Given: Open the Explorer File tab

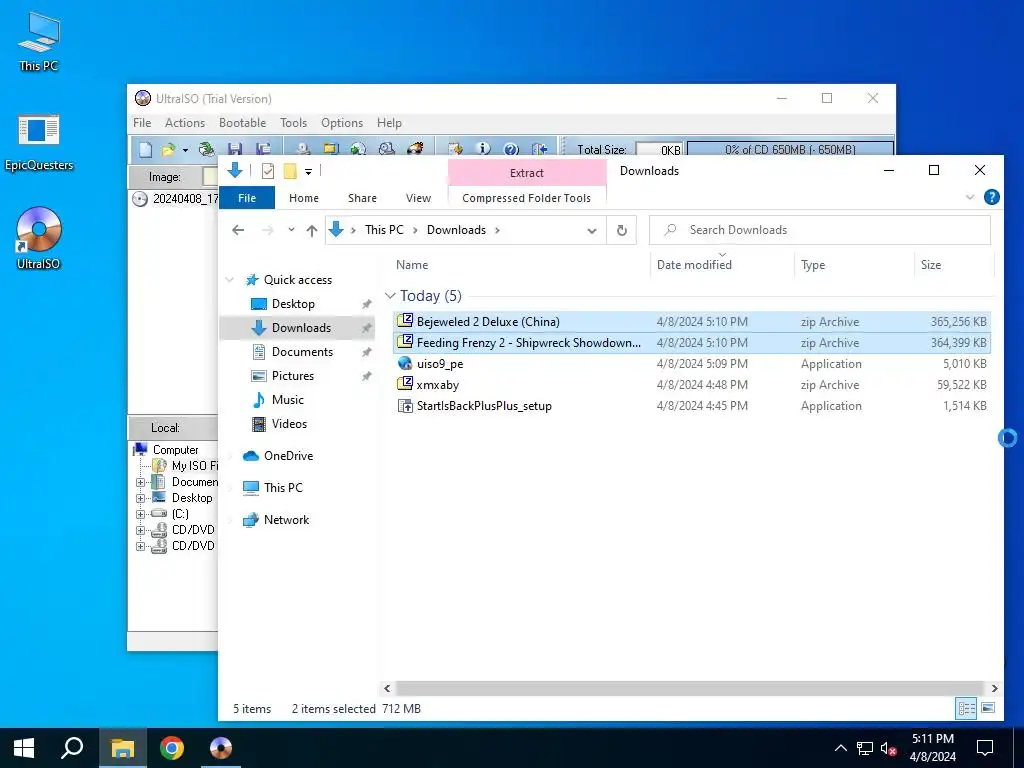Looking at the screenshot, I should [x=247, y=198].
